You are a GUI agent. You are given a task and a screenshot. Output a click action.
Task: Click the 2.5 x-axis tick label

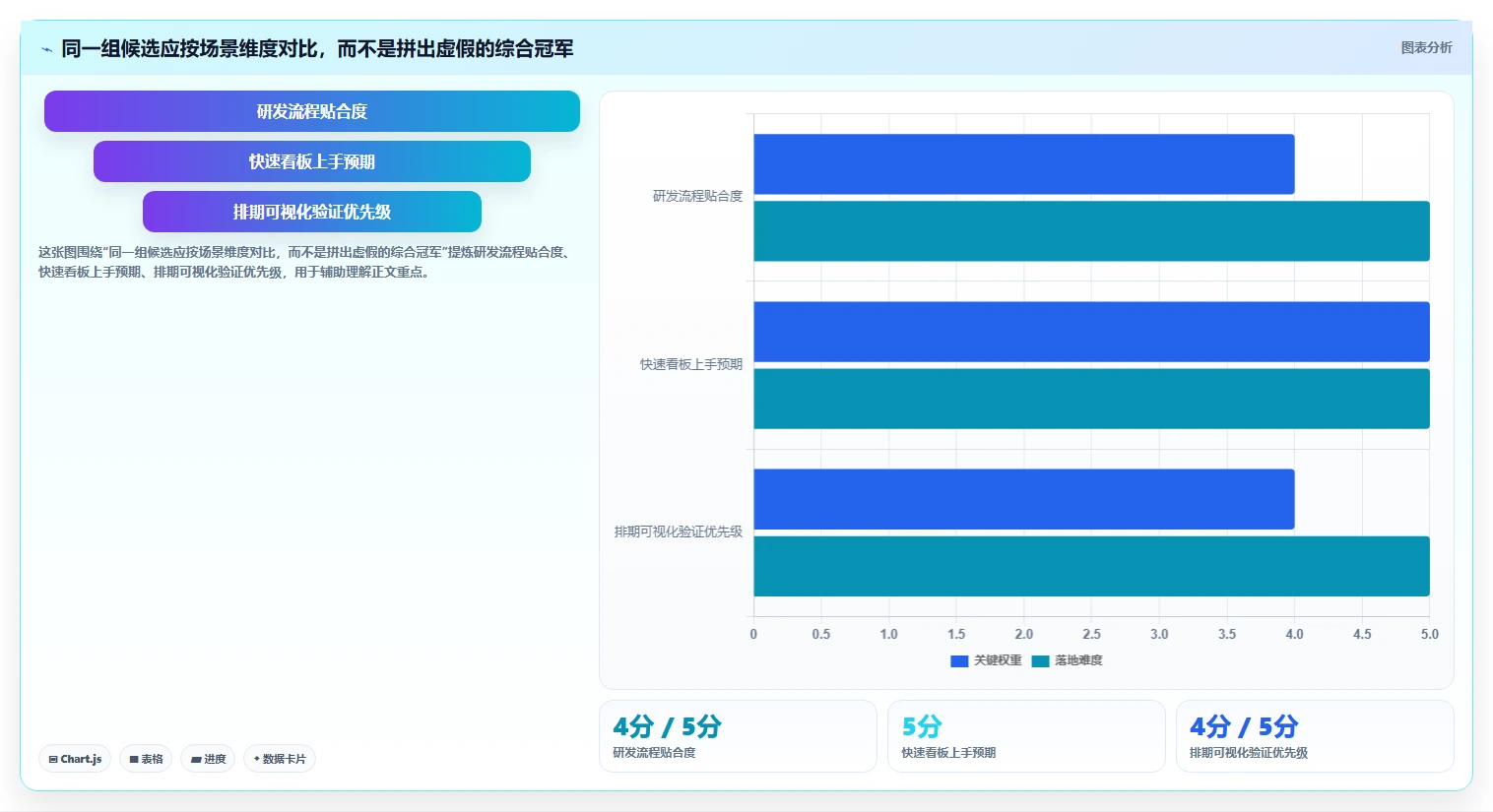point(1092,634)
